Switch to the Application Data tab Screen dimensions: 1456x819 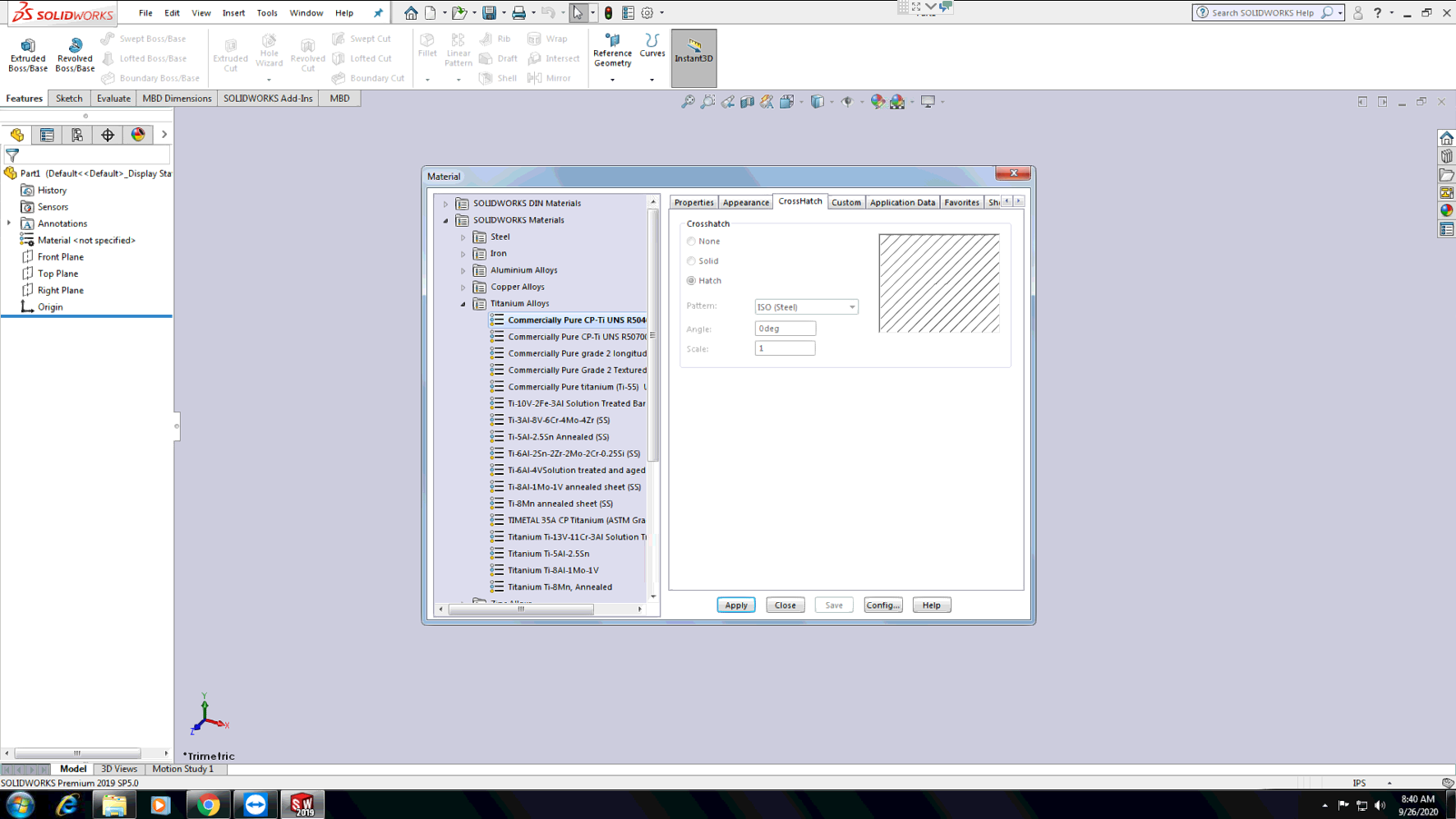click(x=902, y=202)
